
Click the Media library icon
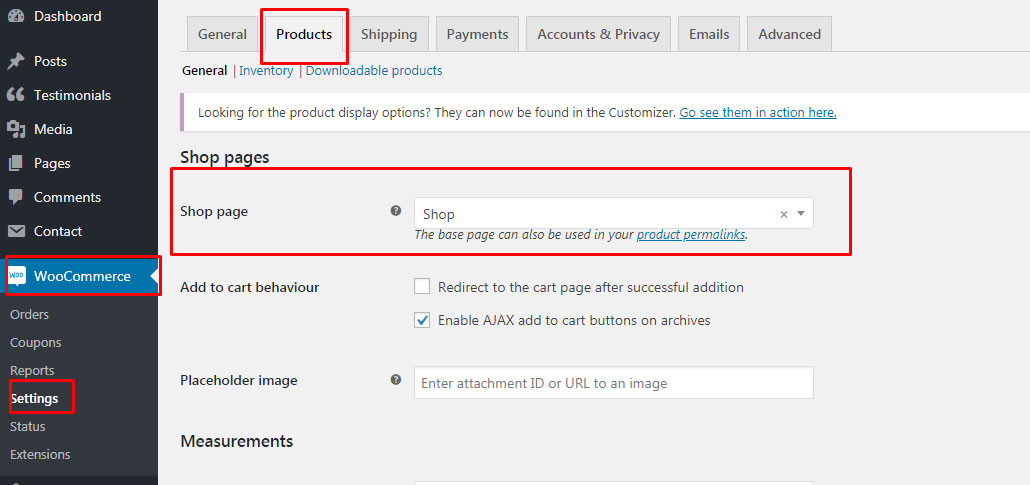tap(16, 129)
